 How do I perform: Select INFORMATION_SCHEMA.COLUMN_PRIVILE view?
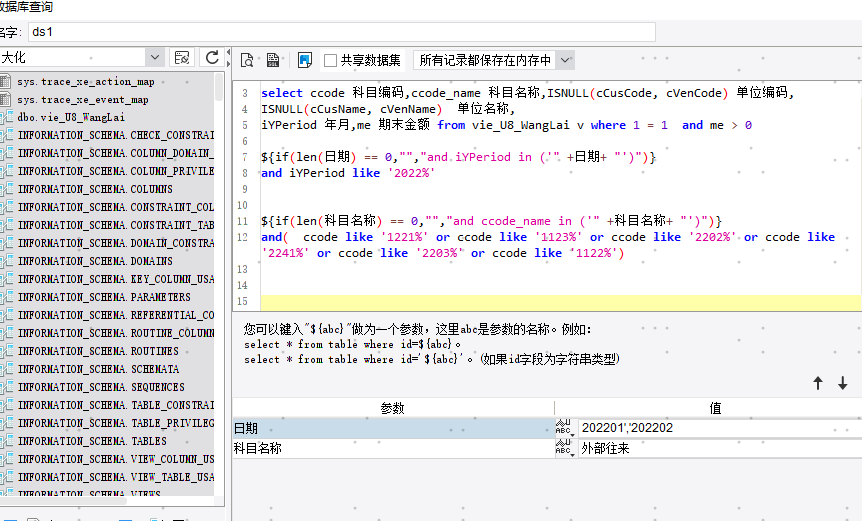coord(115,171)
